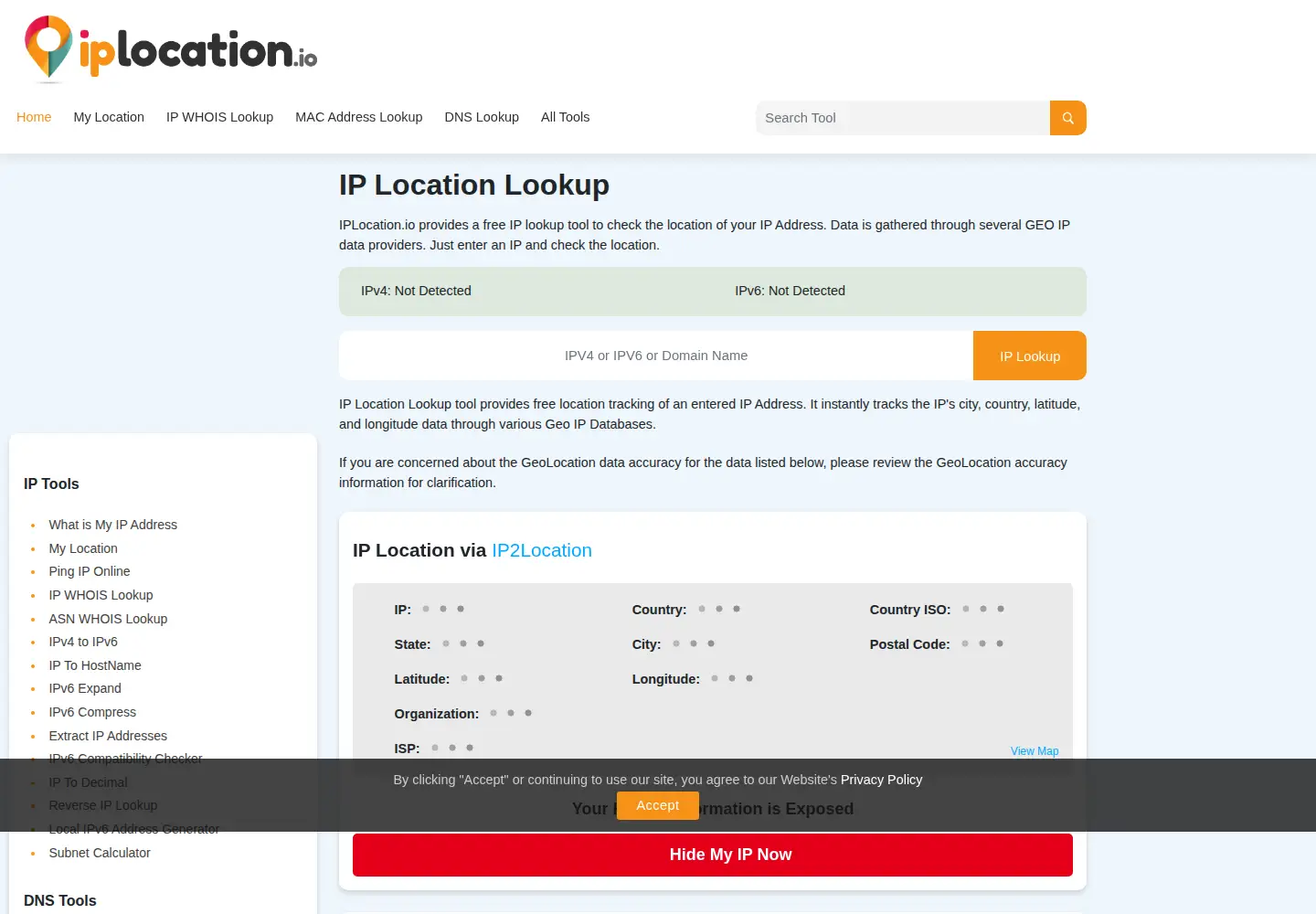1316x914 pixels.
Task: Open What is My IP Address sidebar link
Action: [x=113, y=525]
